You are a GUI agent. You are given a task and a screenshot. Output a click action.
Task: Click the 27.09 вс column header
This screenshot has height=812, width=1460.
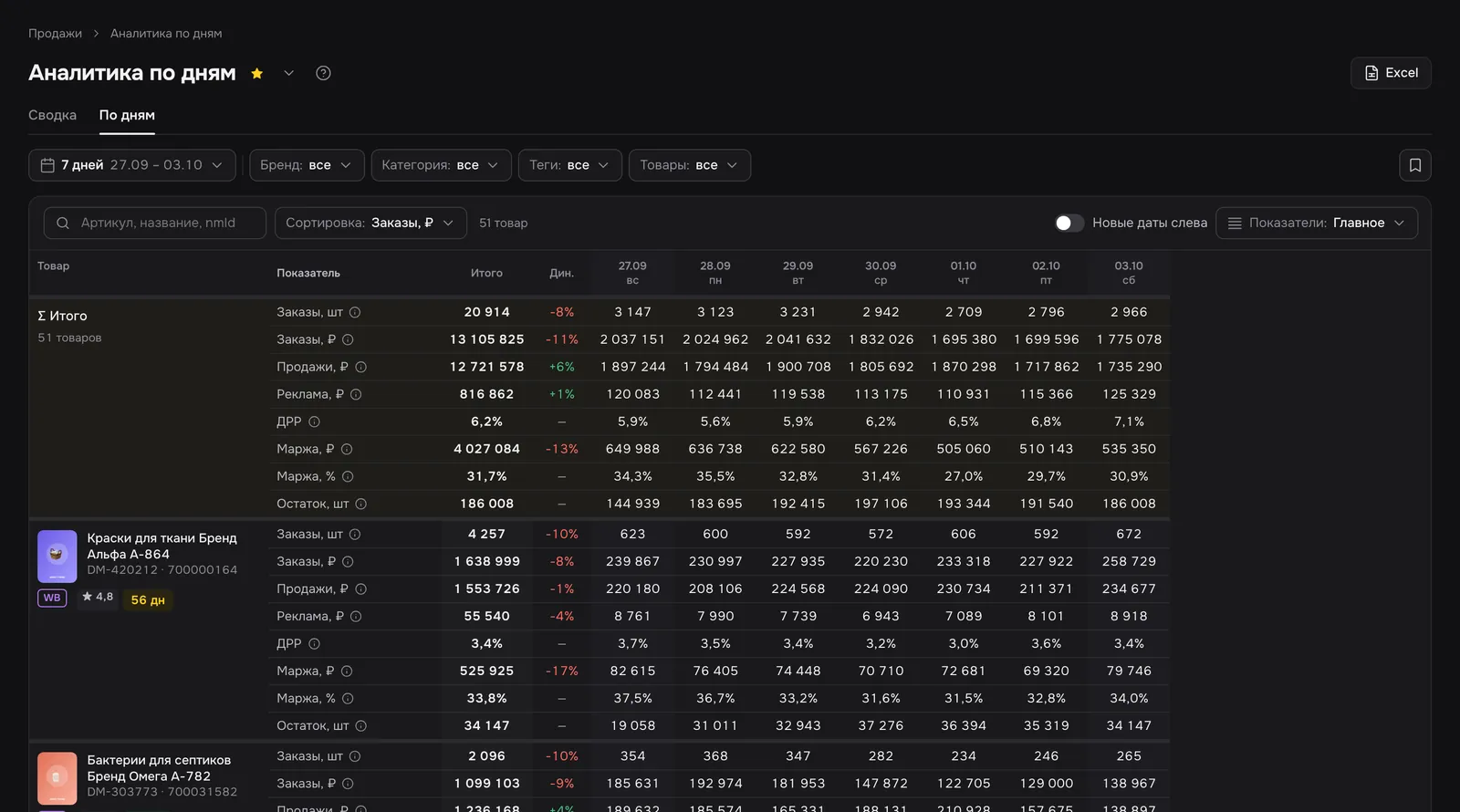click(x=632, y=273)
